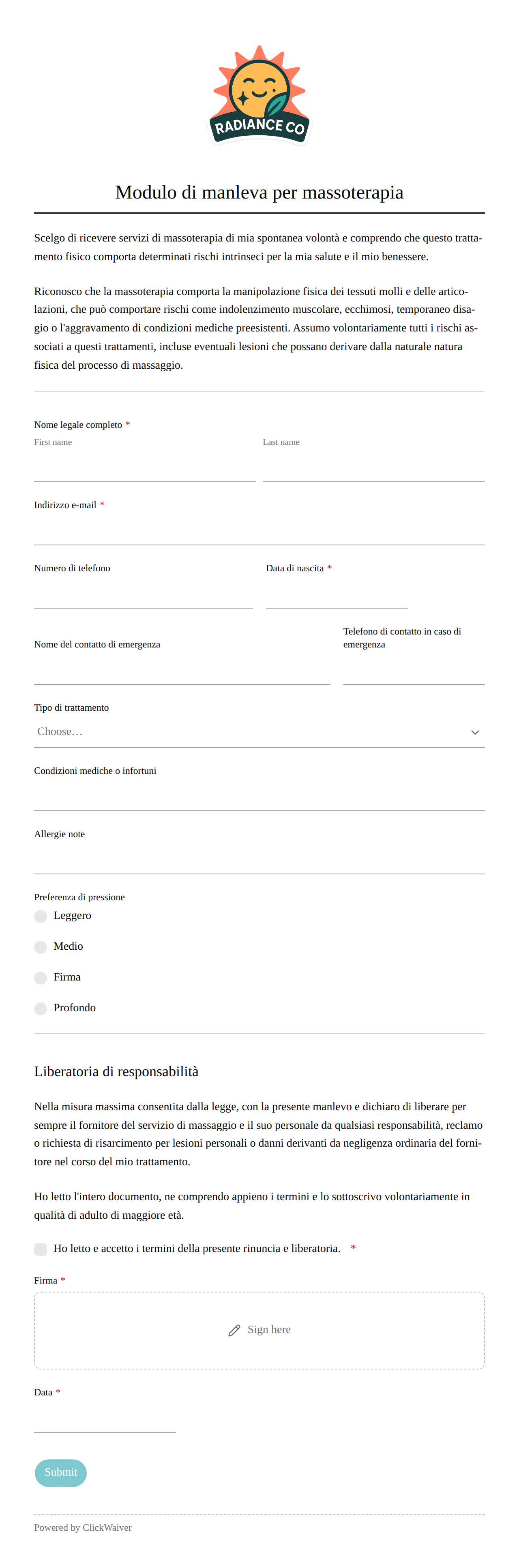
Task: Open the Choose… treatment type dropdown
Action: (x=259, y=732)
